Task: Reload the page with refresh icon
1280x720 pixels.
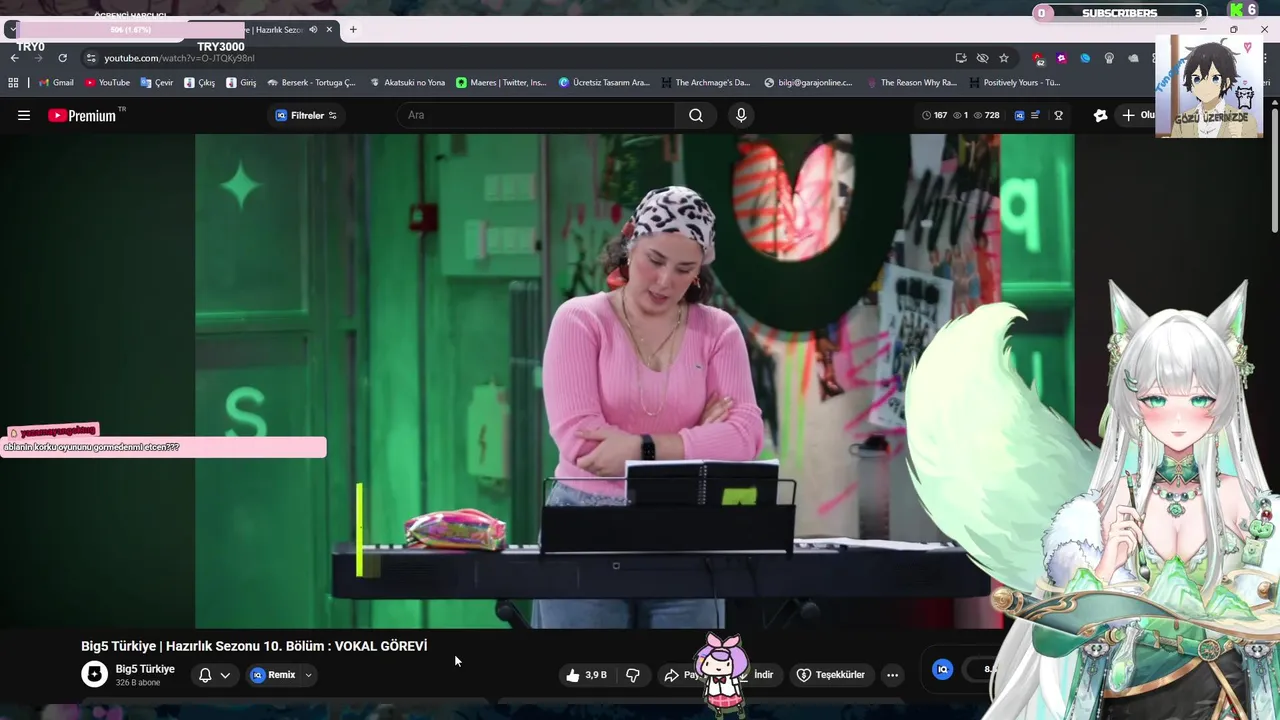Action: (62, 58)
